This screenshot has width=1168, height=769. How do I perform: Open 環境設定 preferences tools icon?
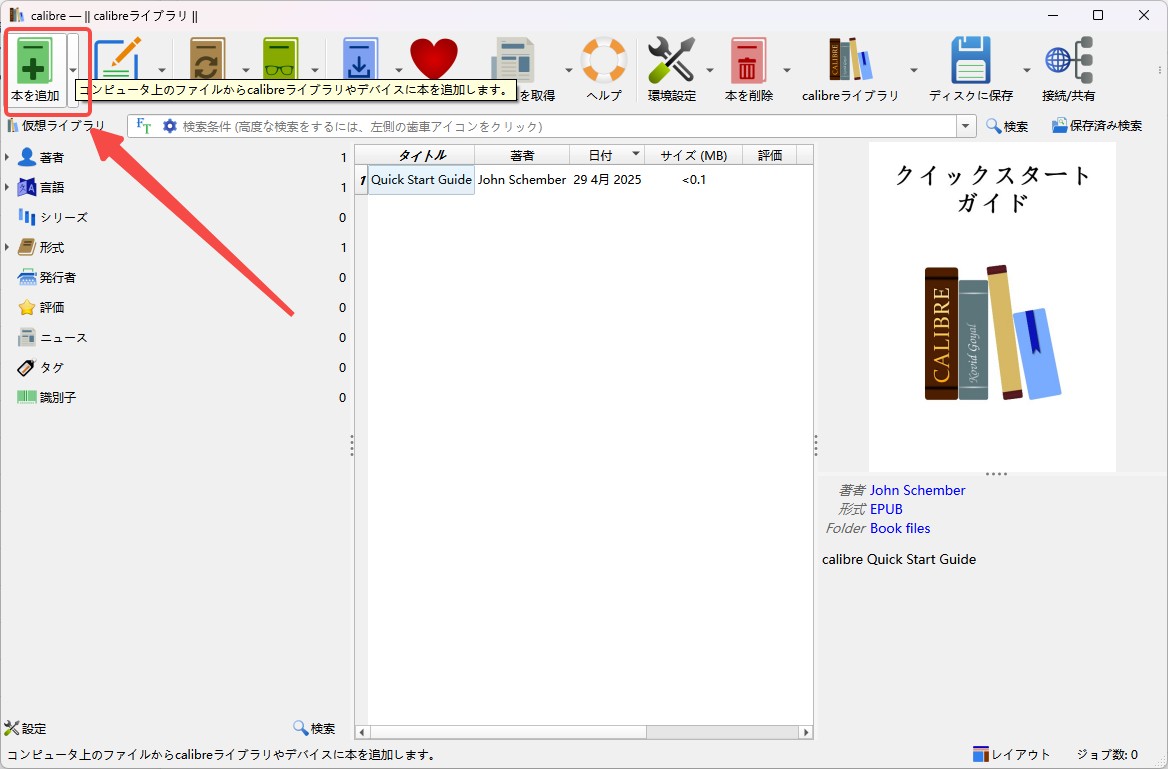point(671,59)
